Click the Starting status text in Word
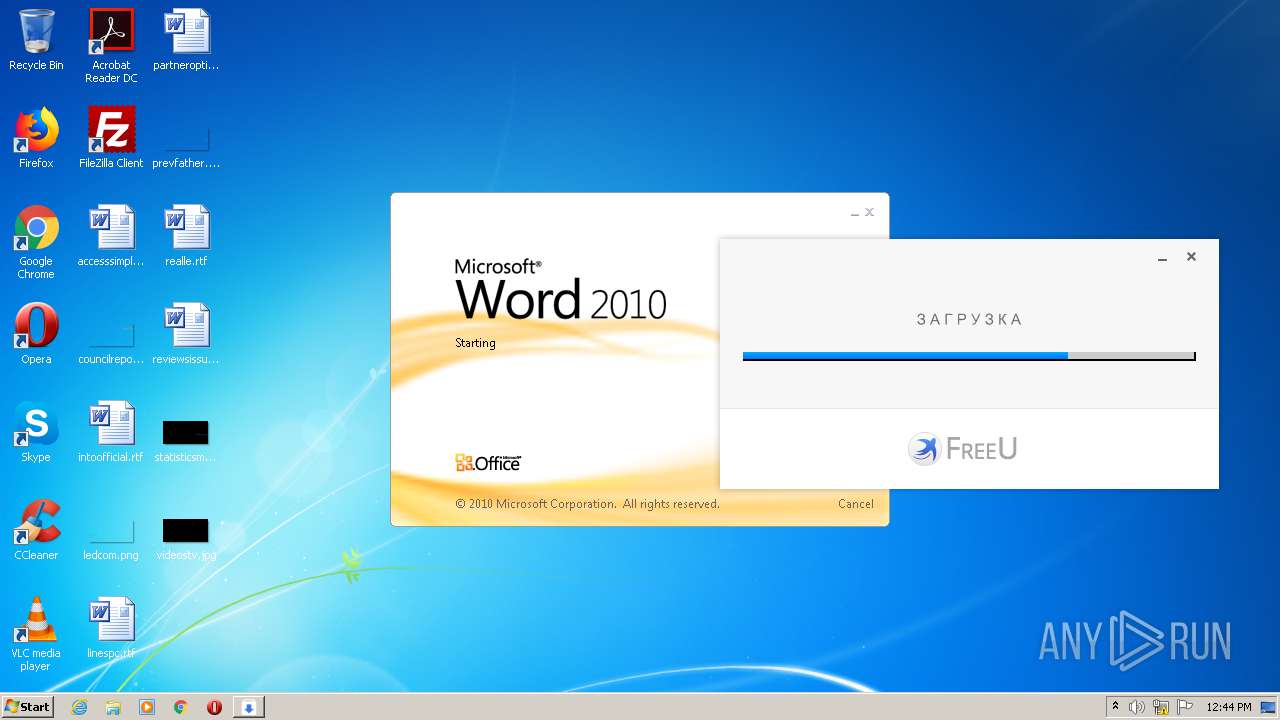The height and width of the screenshot is (720, 1280). pos(475,343)
